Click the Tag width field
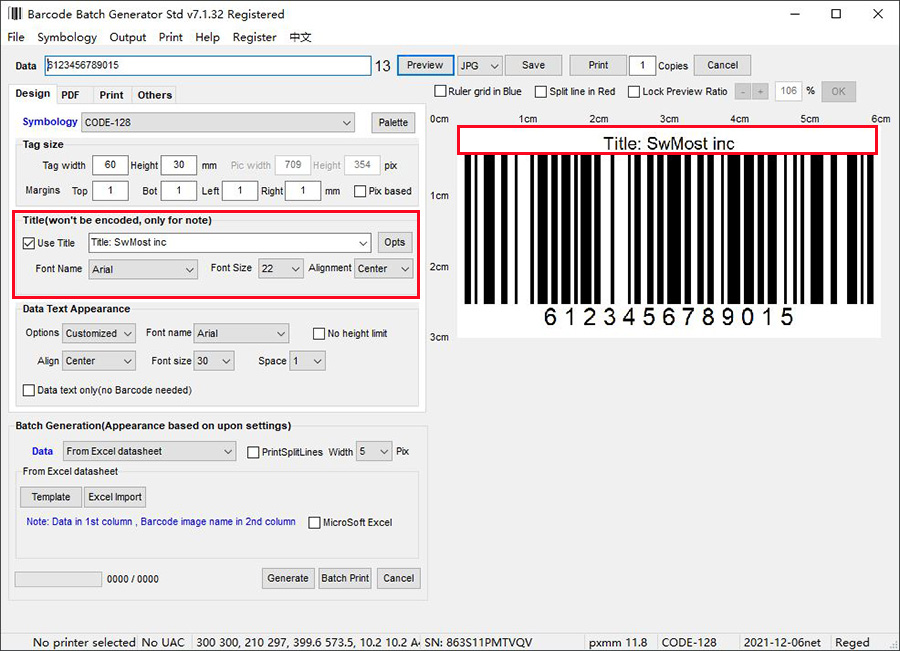This screenshot has height=651, width=900. point(110,165)
